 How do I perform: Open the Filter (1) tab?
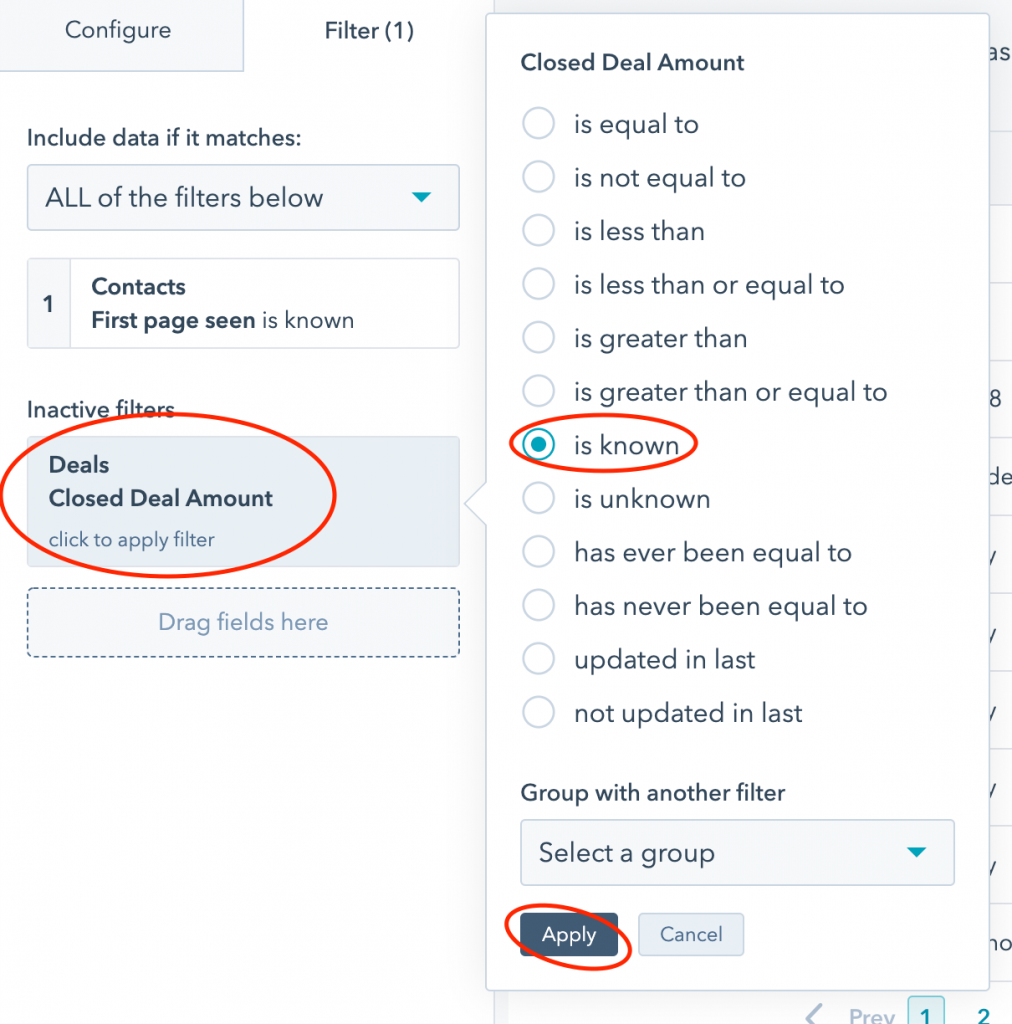369,31
